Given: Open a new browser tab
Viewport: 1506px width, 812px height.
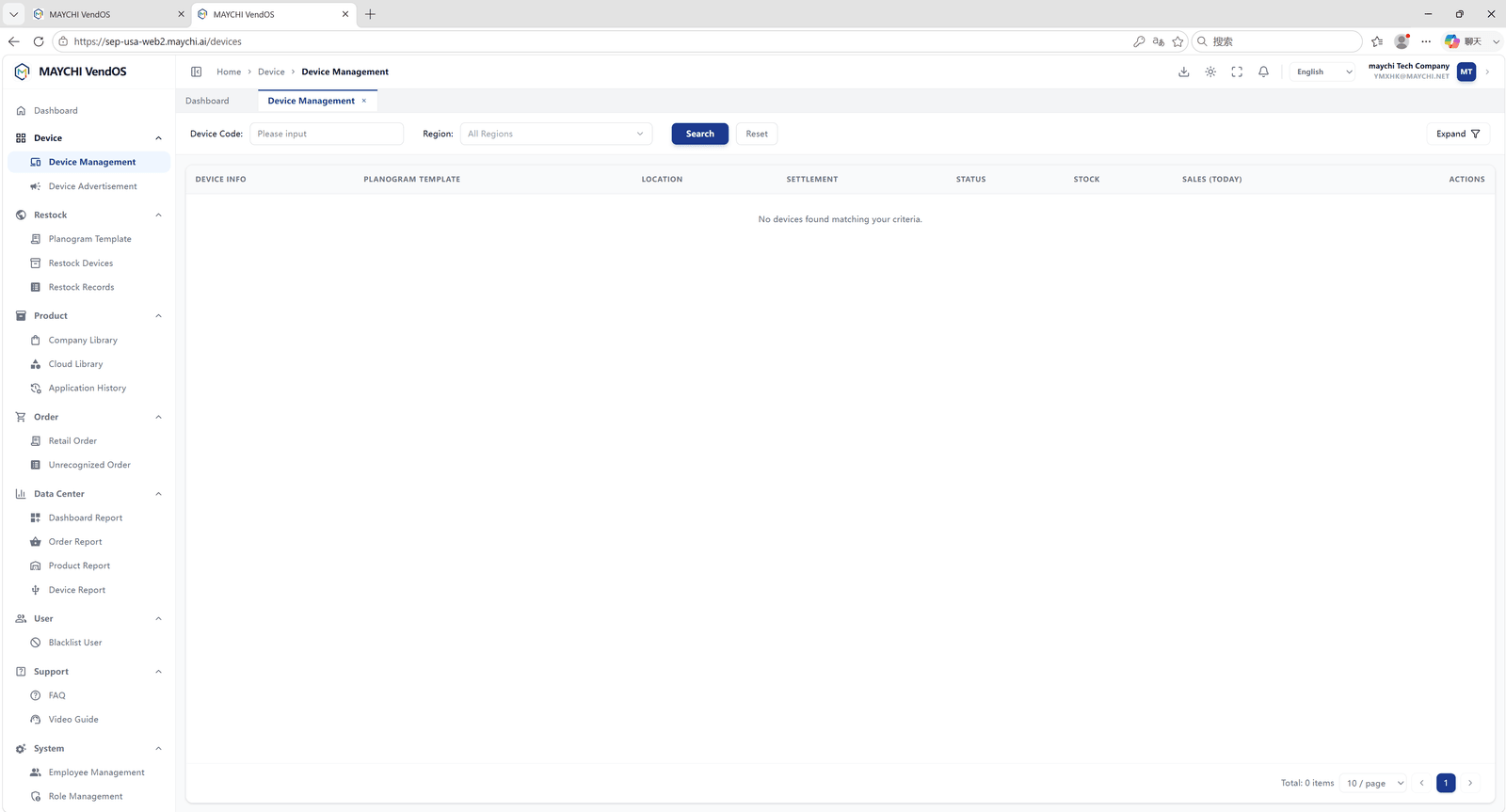Looking at the screenshot, I should 370,14.
